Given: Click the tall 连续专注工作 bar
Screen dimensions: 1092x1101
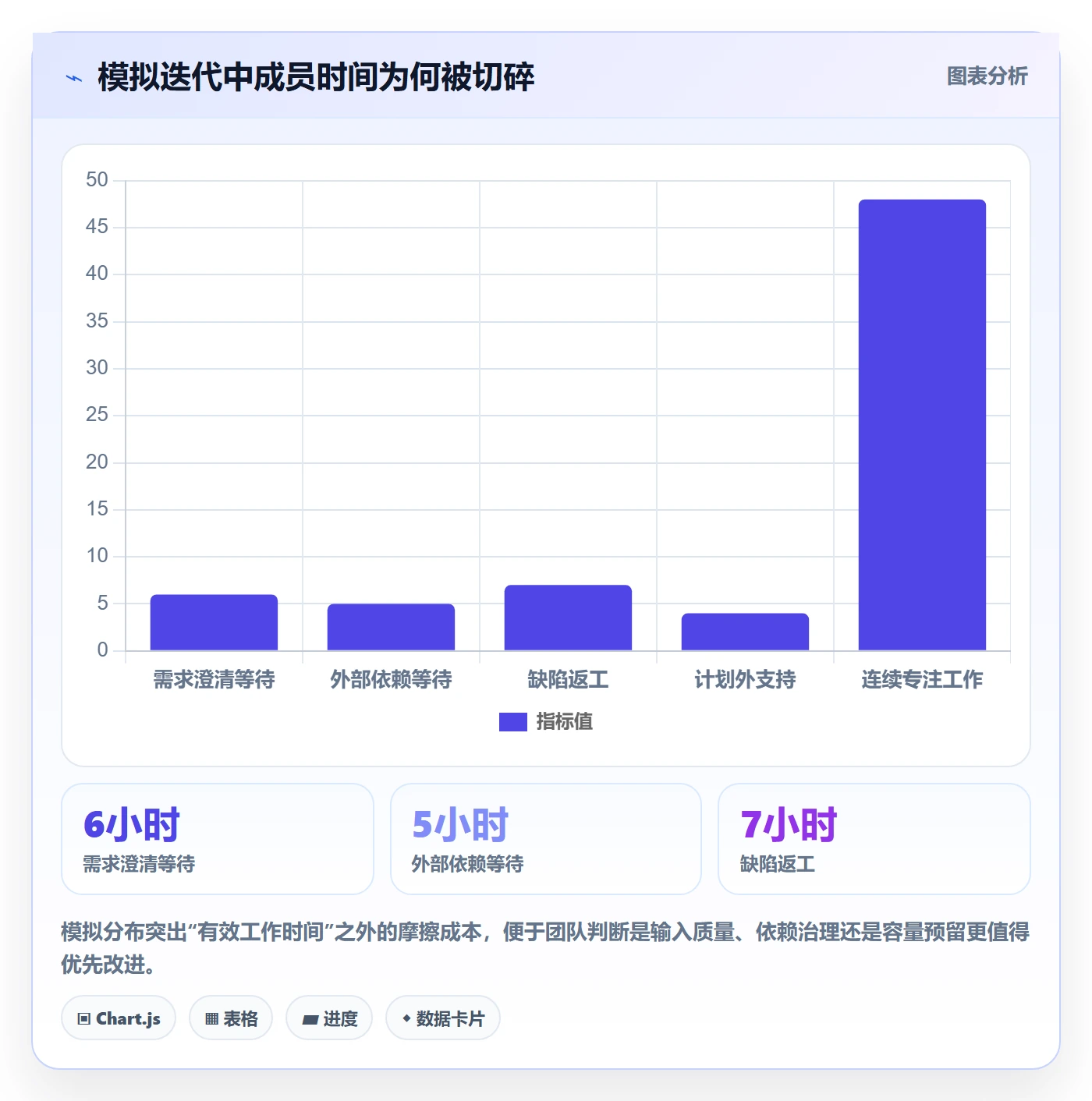Looking at the screenshot, I should 922,425.
